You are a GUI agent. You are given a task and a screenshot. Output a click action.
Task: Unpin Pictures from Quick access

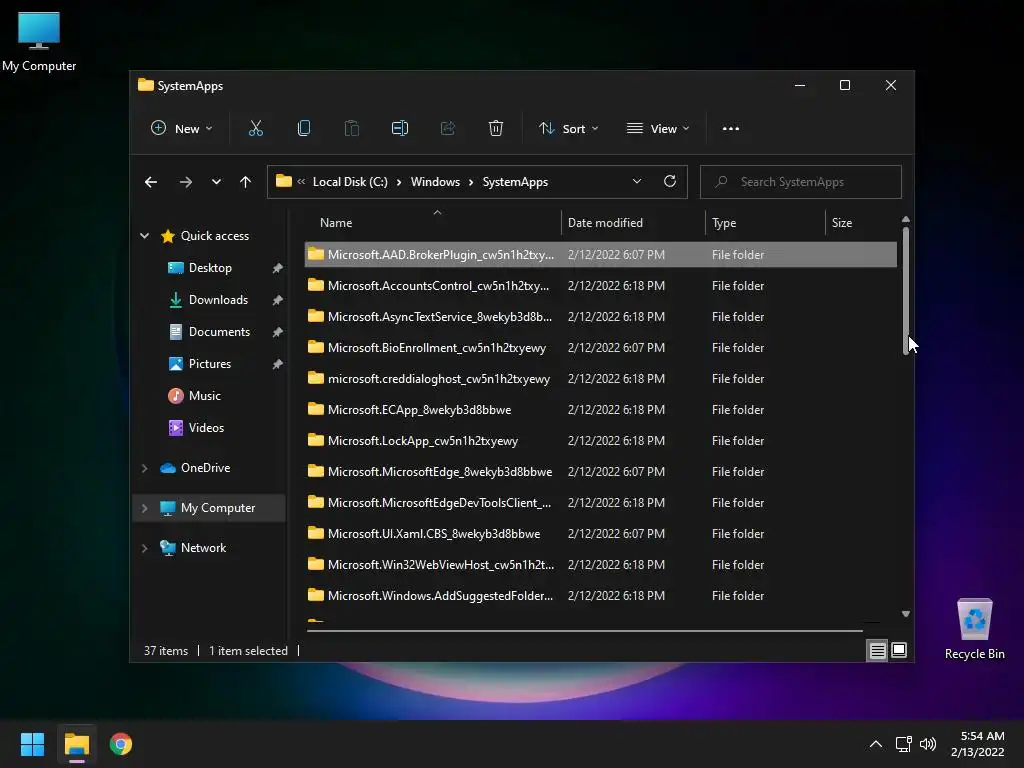coord(278,364)
